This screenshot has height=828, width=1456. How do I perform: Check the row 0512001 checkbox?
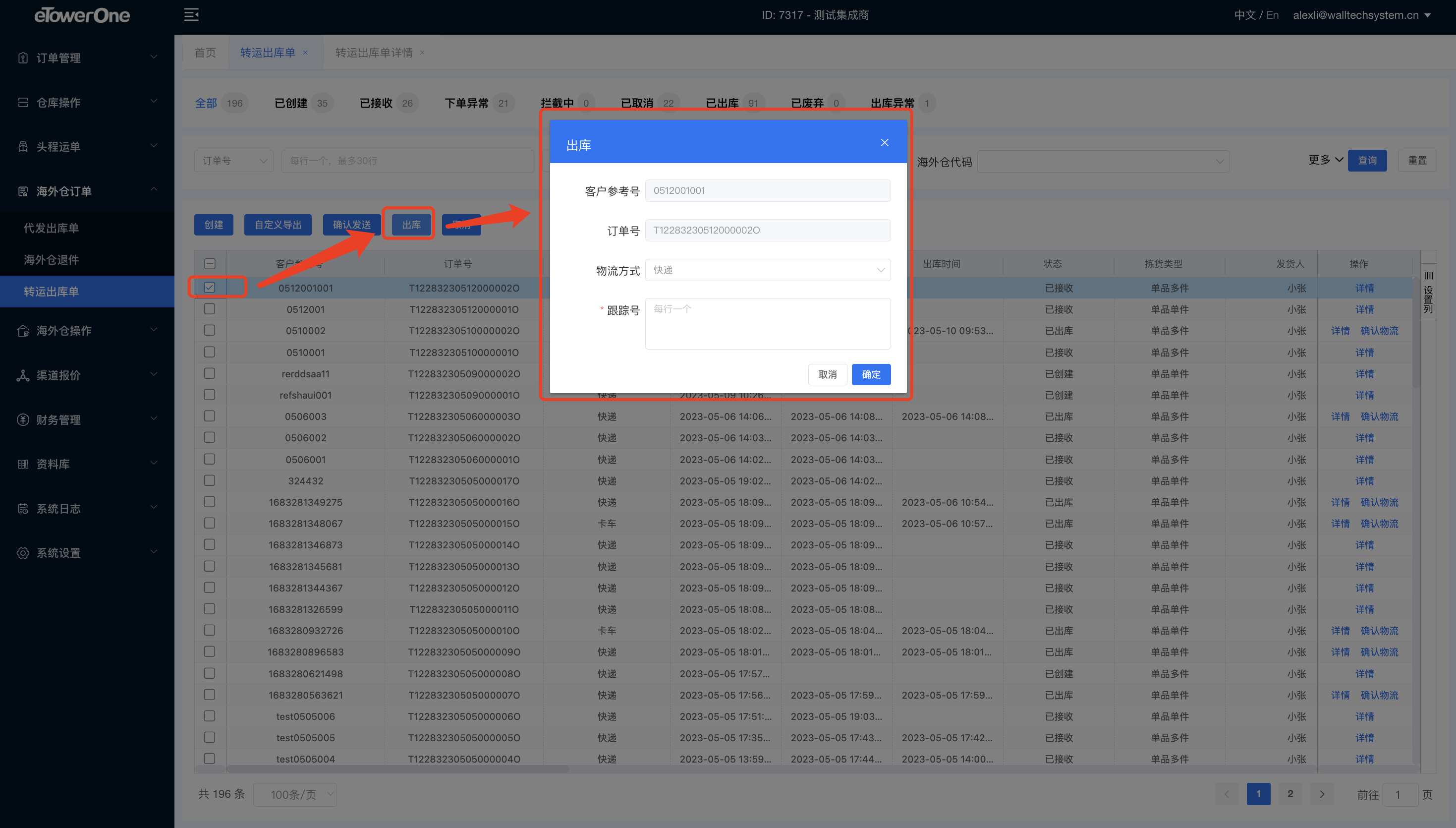coord(210,309)
